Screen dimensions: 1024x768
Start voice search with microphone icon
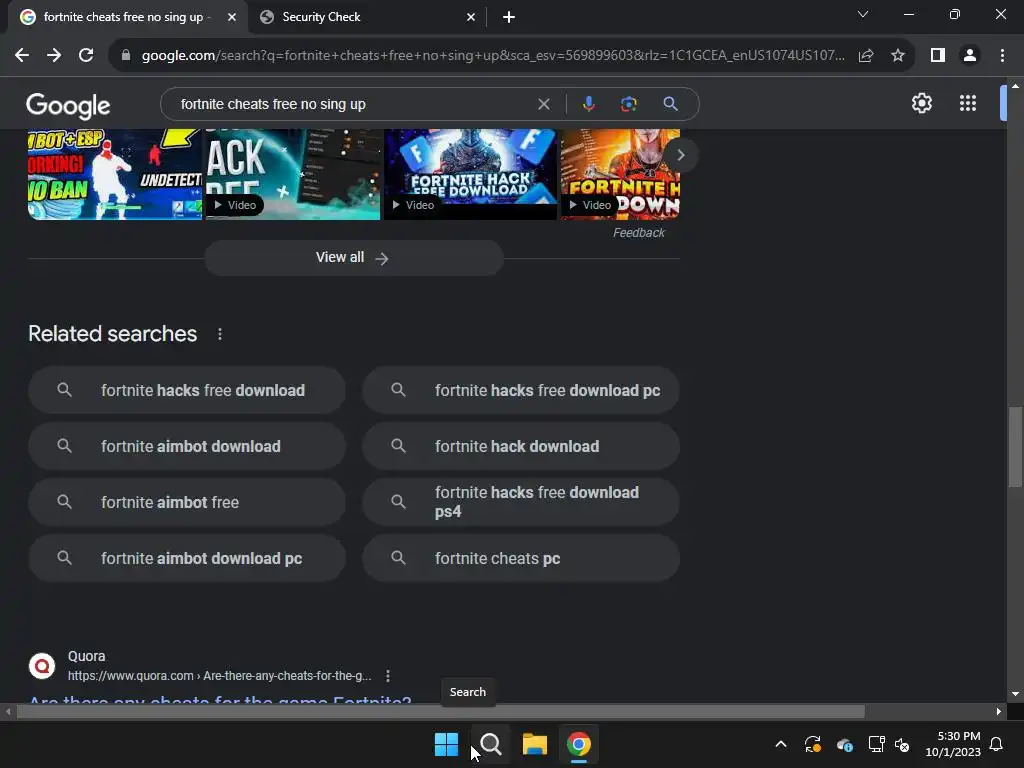pos(588,104)
